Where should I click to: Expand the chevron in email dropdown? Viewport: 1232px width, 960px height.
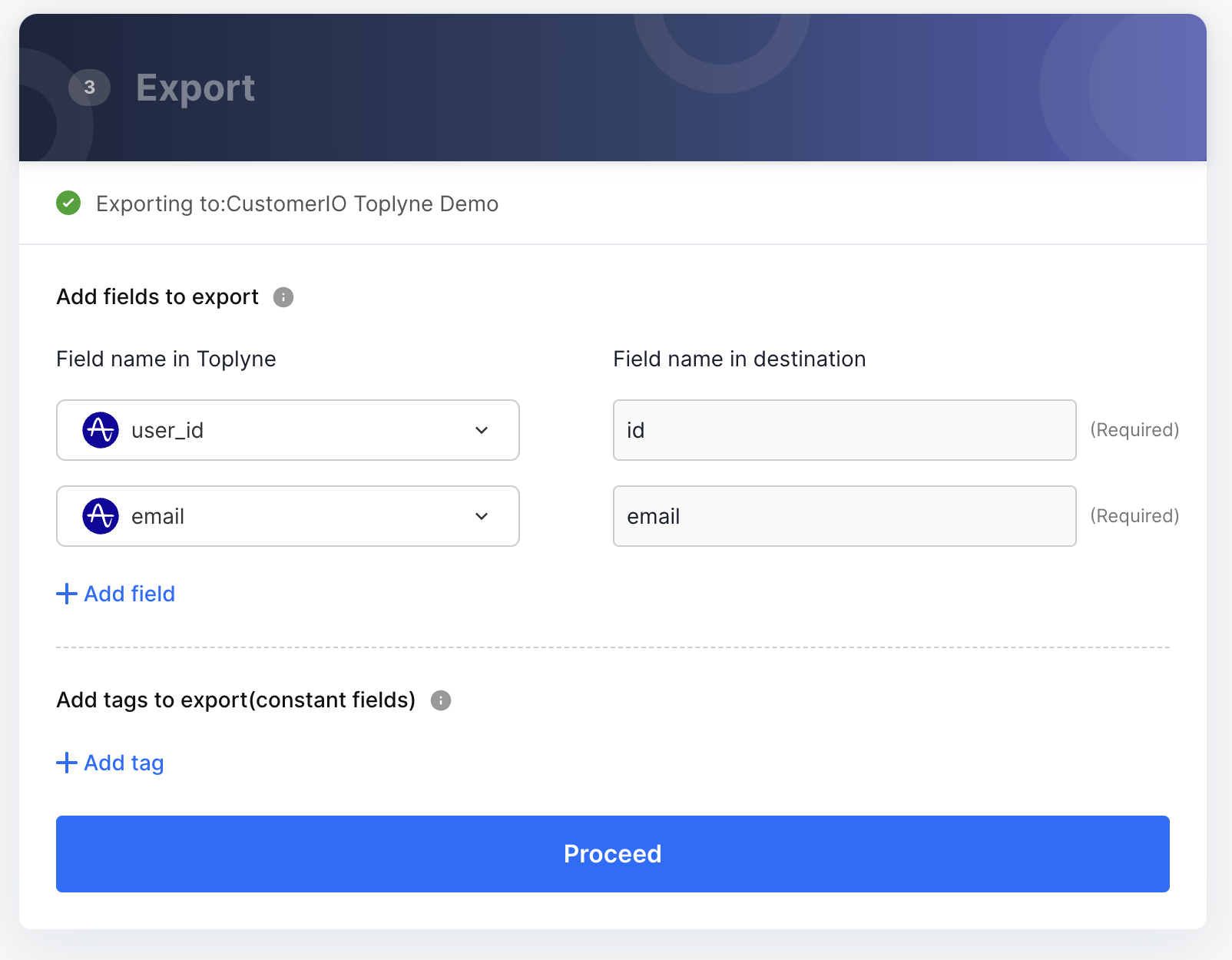click(x=482, y=516)
